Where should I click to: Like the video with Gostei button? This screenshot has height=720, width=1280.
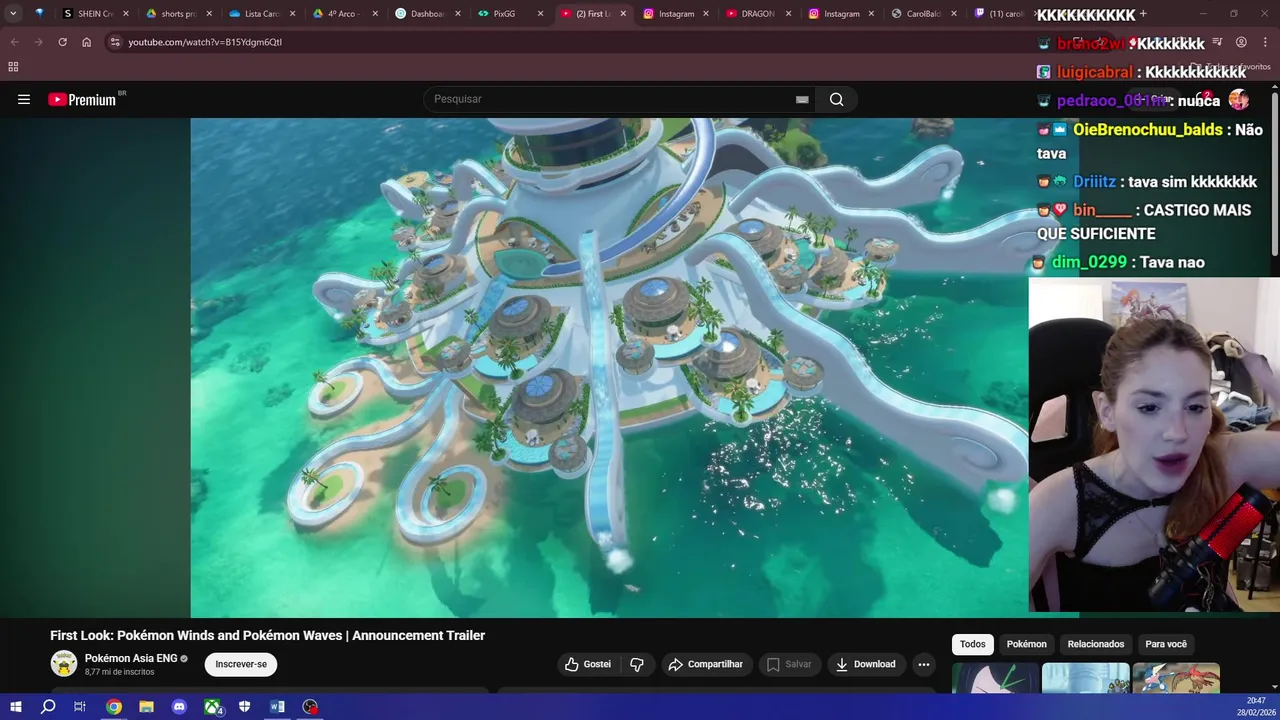[587, 664]
